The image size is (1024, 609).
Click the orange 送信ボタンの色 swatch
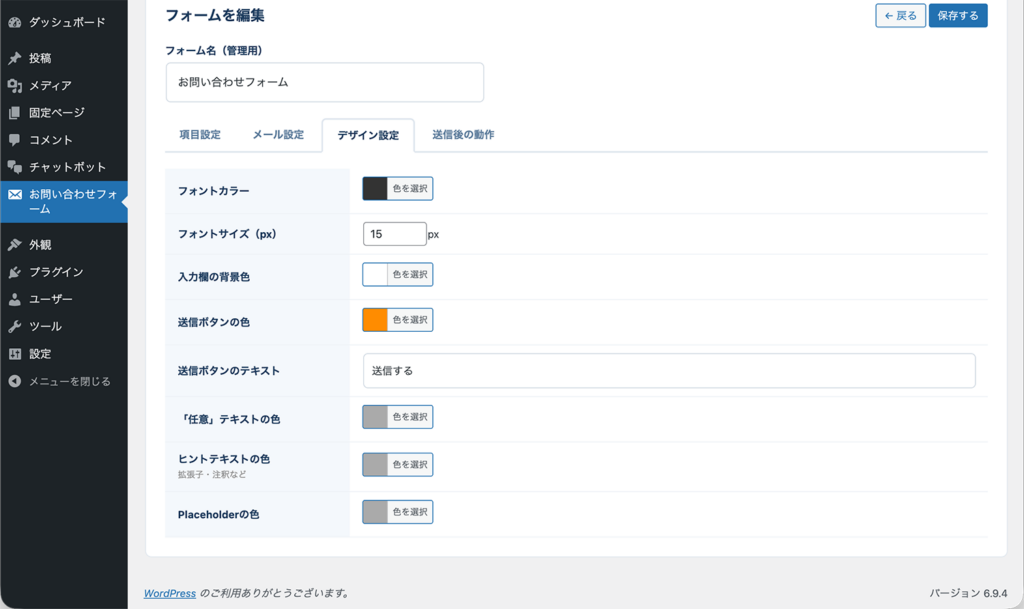tap(375, 320)
